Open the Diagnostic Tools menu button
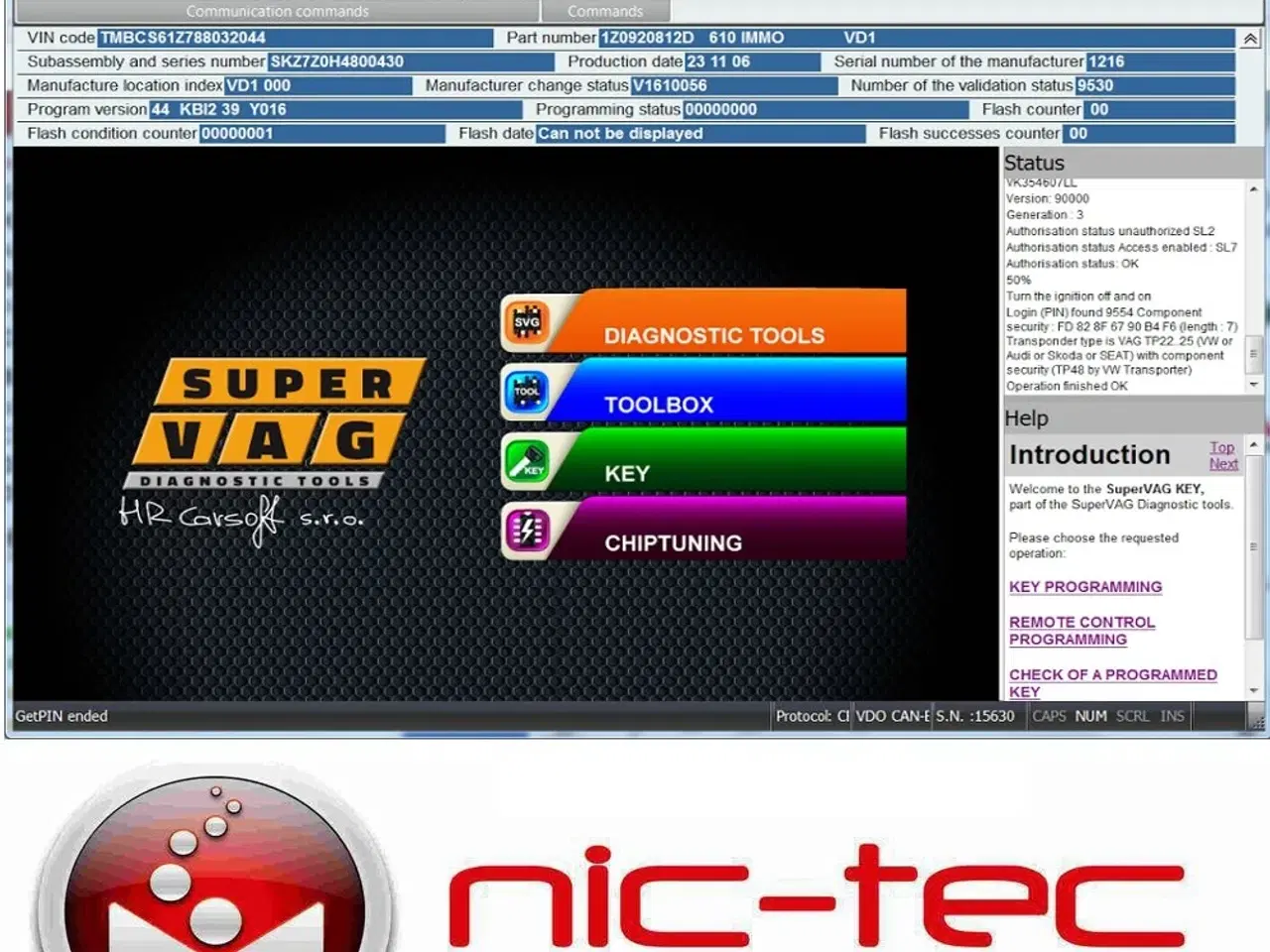 [x=703, y=322]
